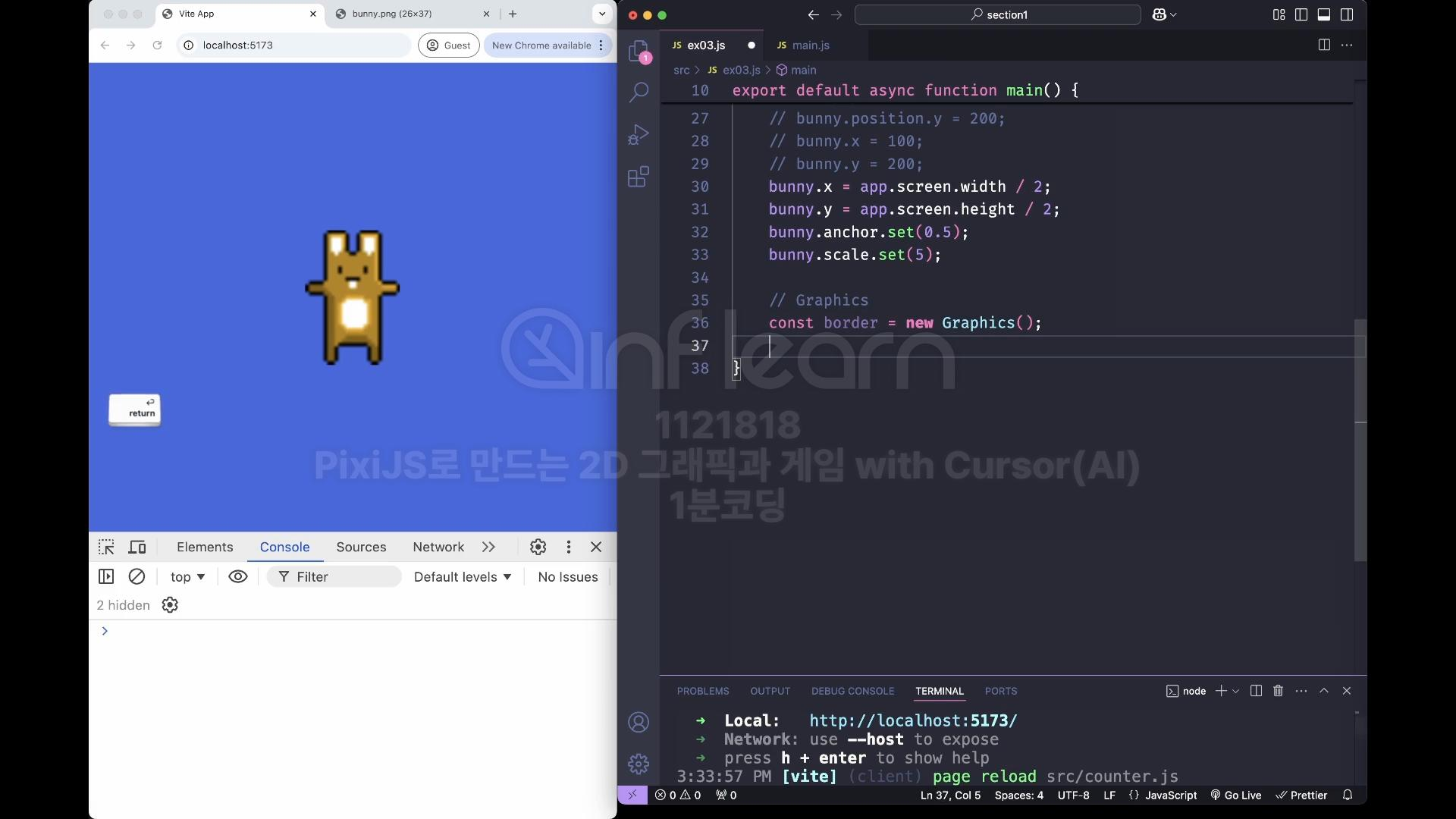Screen dimensions: 1456x819
Task: Switch to the Network tab in DevTools
Action: [438, 547]
